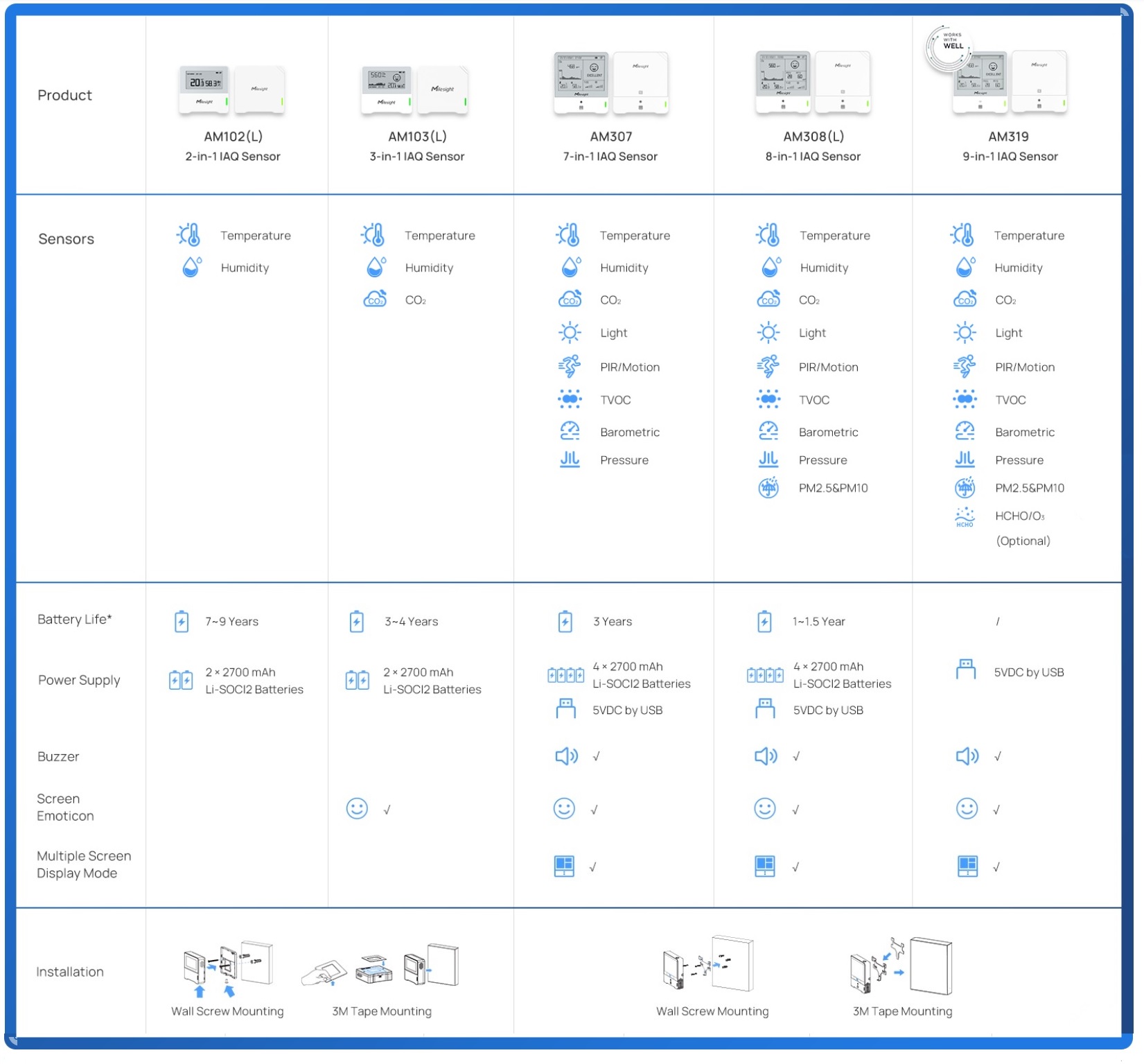Click the '(Optional)' text under HCHO/O3

(x=1023, y=541)
